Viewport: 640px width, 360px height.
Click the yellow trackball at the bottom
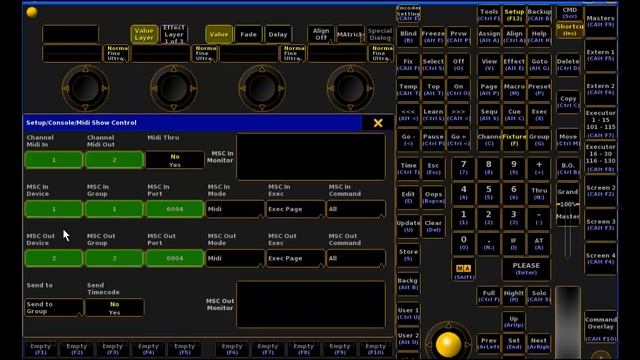tap(448, 344)
